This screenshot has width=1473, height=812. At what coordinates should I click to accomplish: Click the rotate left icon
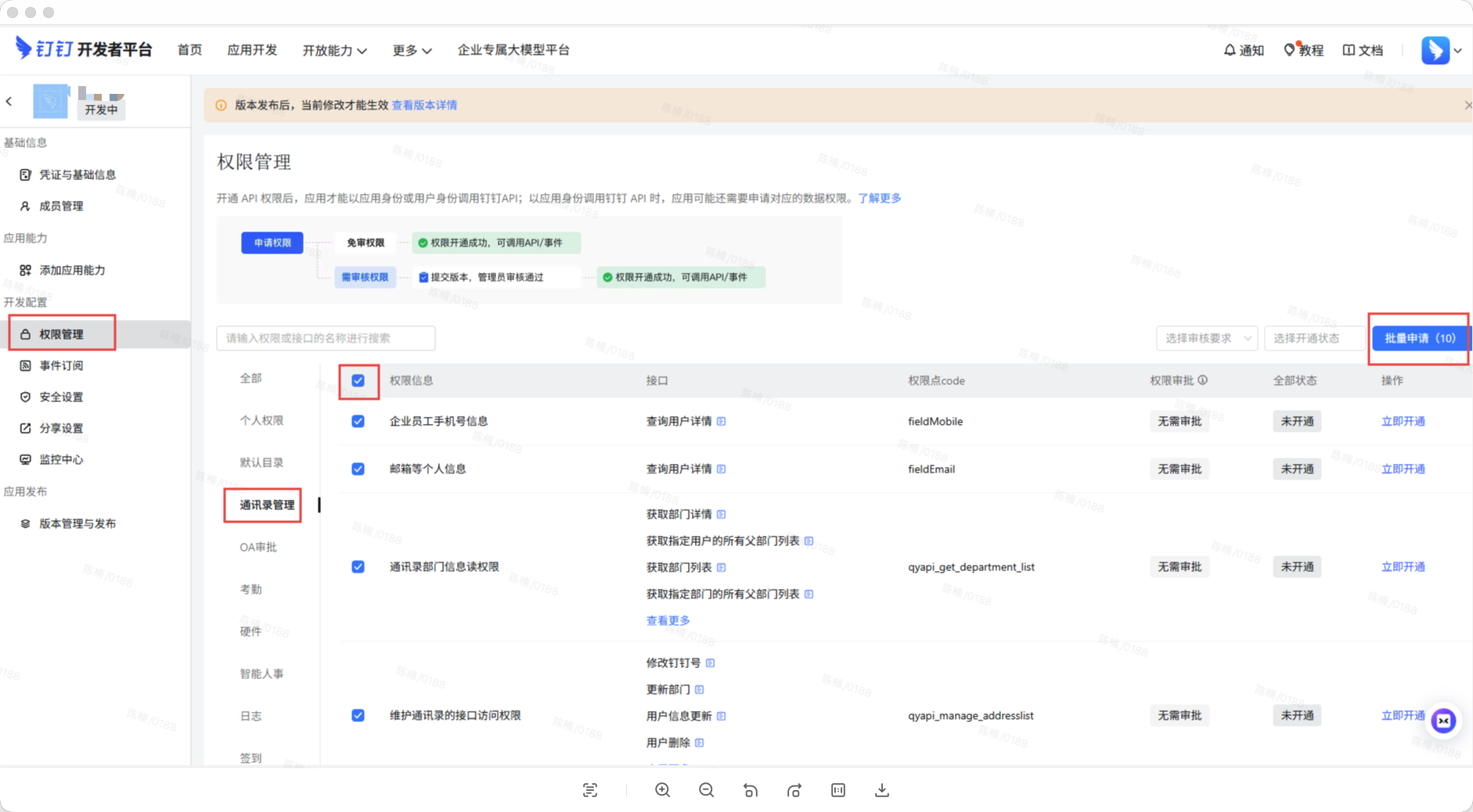click(750, 790)
